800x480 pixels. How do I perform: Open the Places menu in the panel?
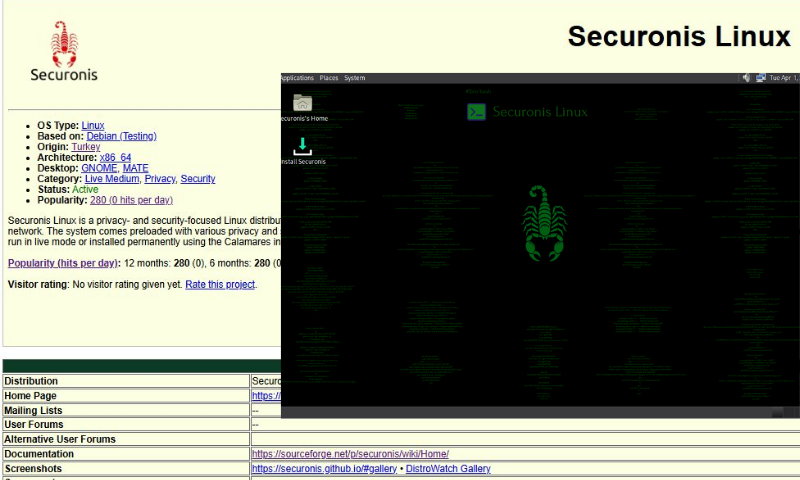[329, 78]
